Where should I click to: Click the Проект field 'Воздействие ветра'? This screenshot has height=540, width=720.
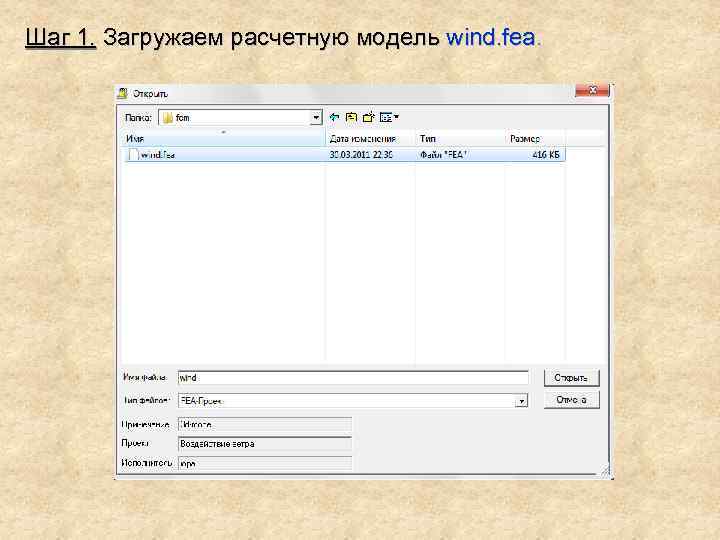[x=264, y=444]
